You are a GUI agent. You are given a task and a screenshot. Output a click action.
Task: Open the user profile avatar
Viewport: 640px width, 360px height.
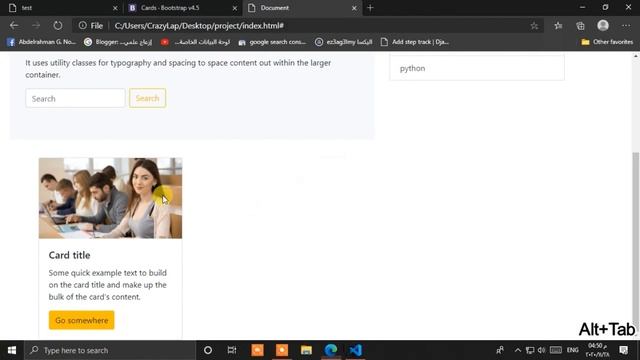(x=603, y=25)
